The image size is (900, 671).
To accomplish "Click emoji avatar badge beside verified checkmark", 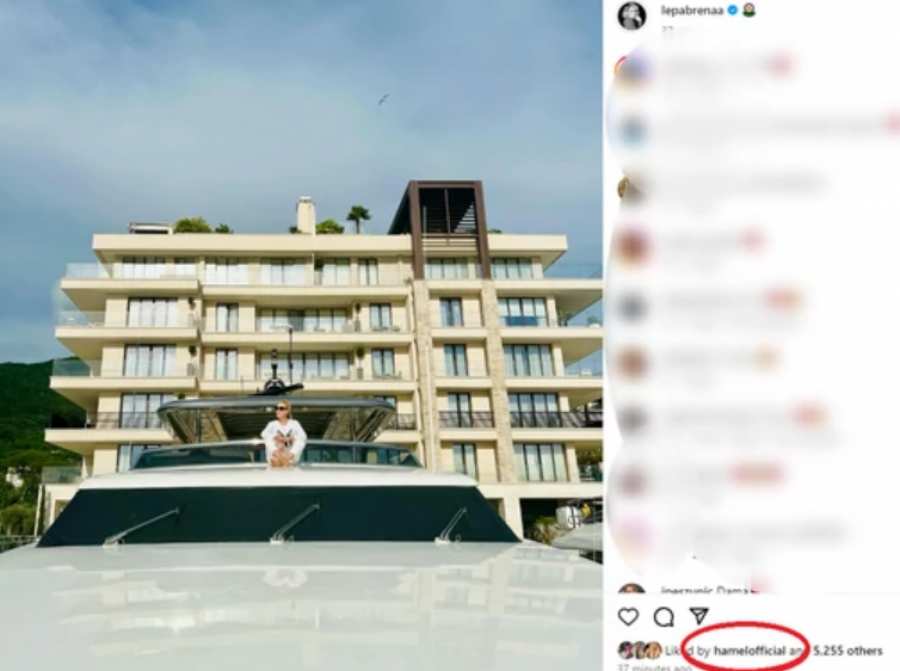I will 749,10.
